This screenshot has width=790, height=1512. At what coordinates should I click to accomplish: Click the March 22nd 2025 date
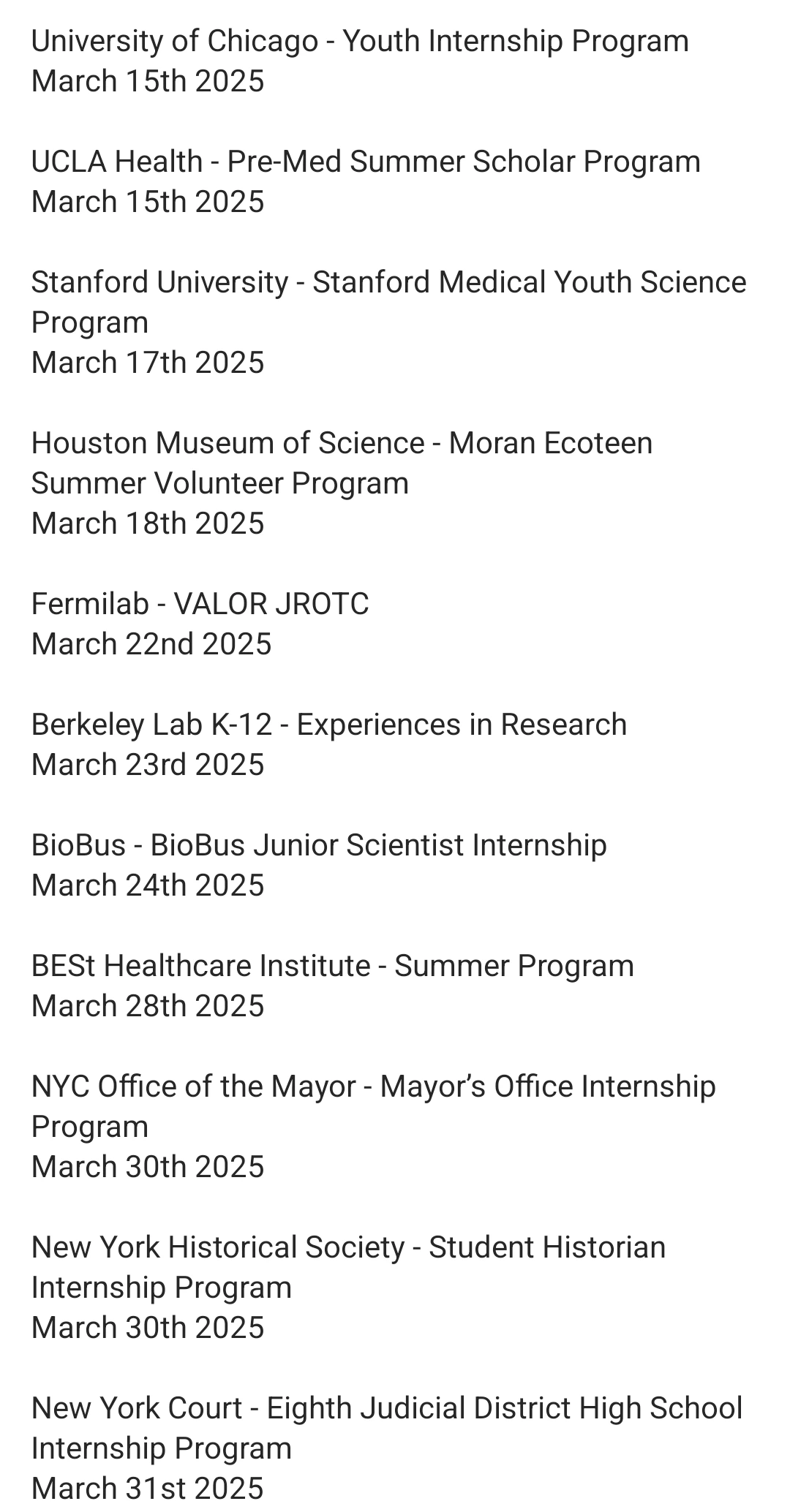coord(151,644)
